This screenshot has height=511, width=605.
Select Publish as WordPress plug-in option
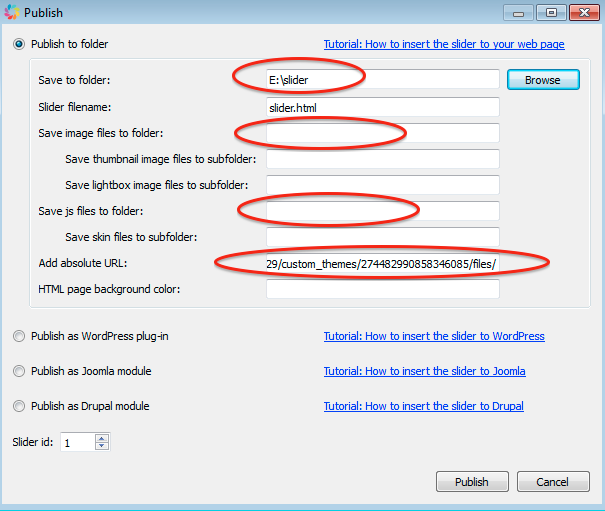[19, 336]
